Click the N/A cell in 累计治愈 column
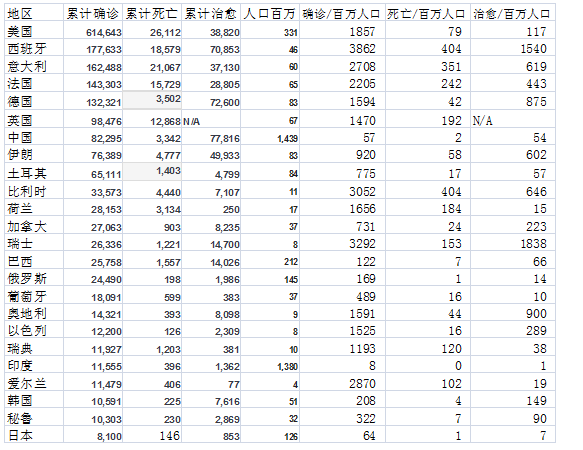Screen dimensions: 583x450 click(211, 119)
